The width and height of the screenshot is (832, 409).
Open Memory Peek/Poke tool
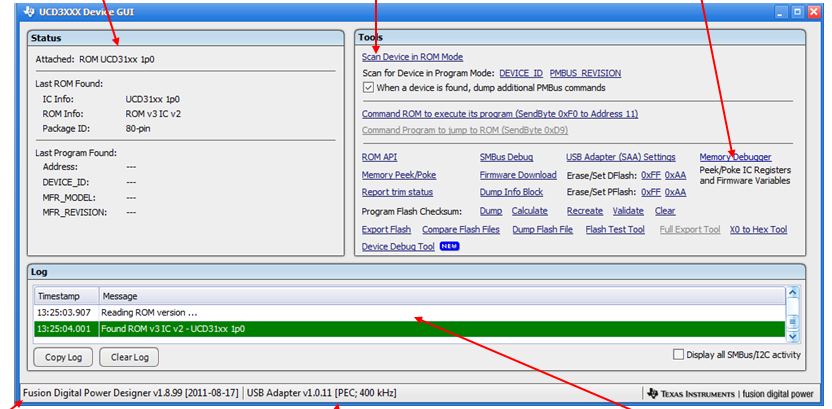(399, 175)
